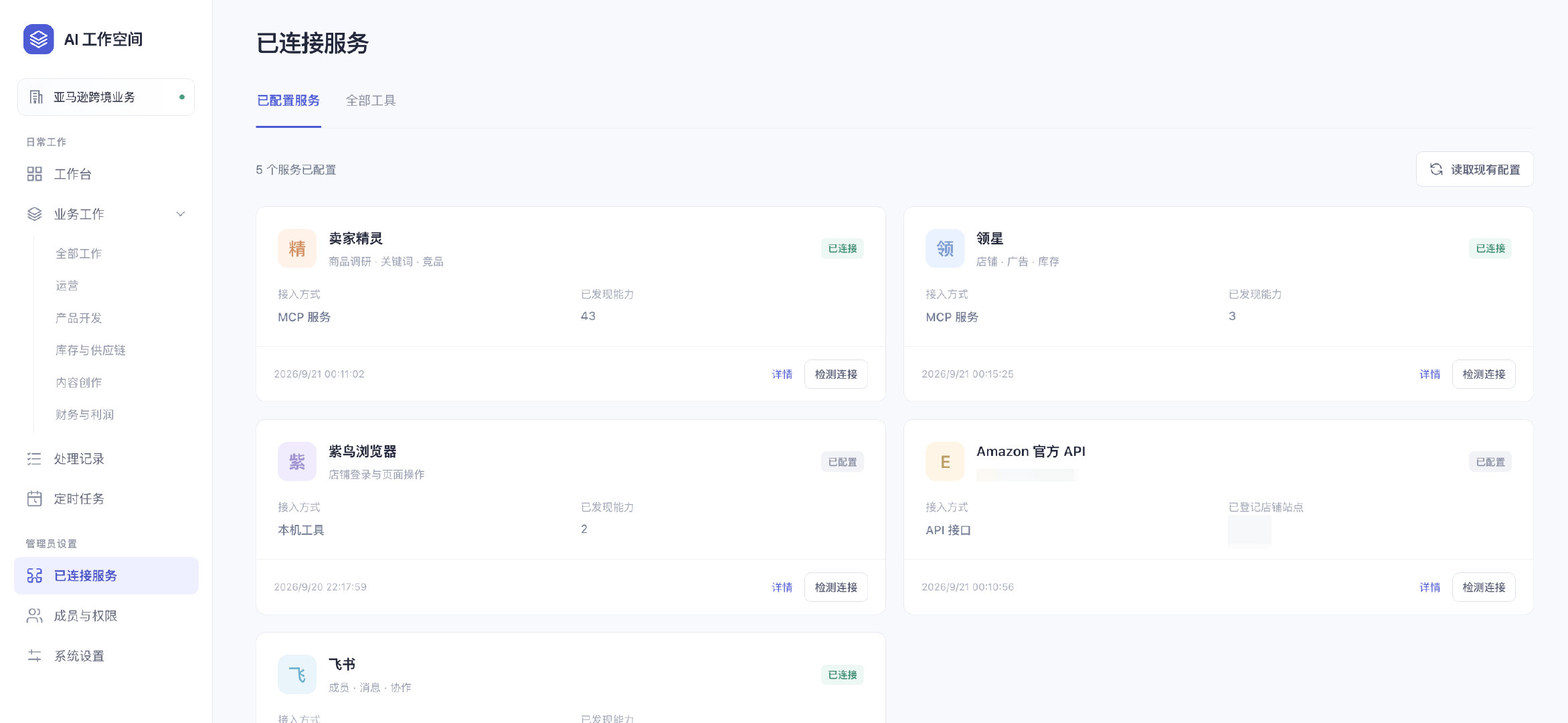The height and width of the screenshot is (723, 1568).
Task: Open the 亚马逊跨境业务 workspace selector
Action: 106,97
